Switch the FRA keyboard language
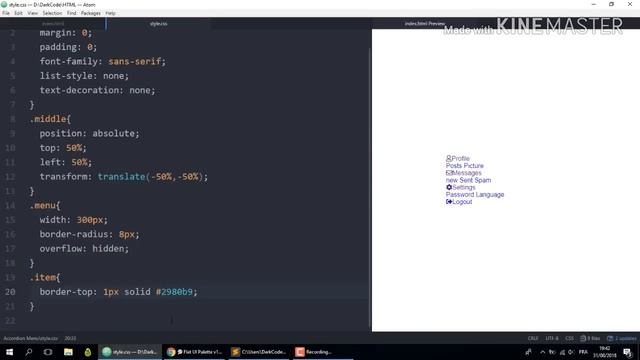640x360 pixels. (x=583, y=352)
